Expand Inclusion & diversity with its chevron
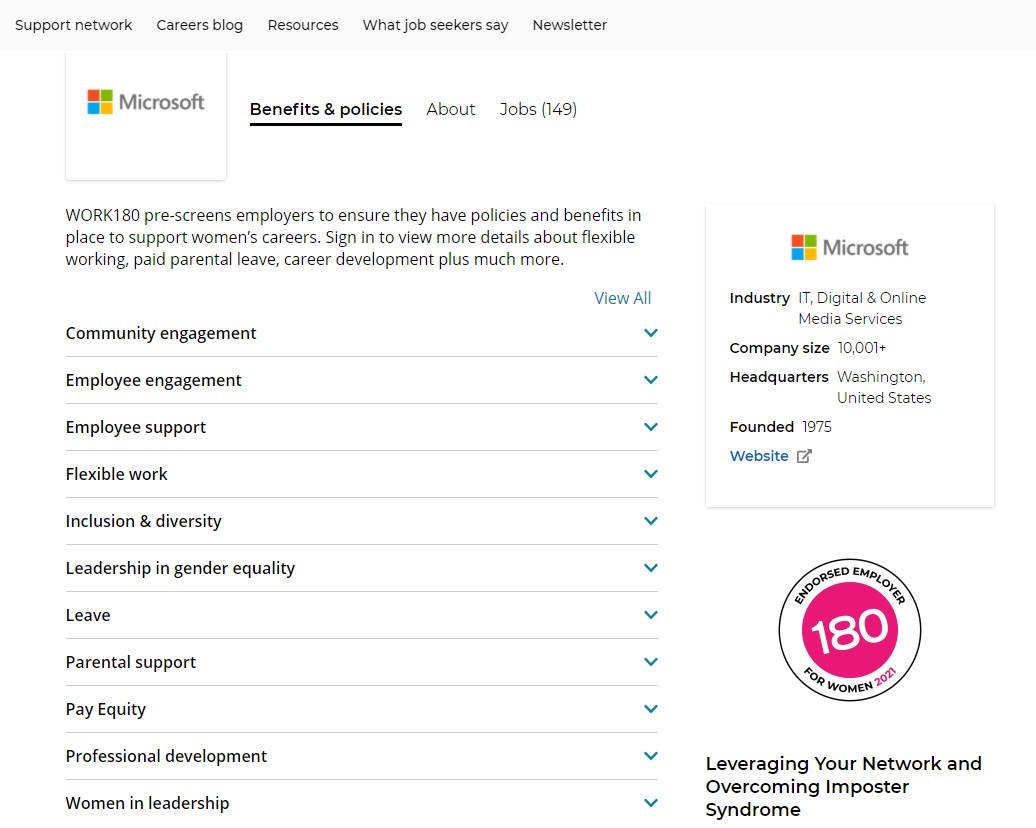This screenshot has height=828, width=1036. click(651, 521)
